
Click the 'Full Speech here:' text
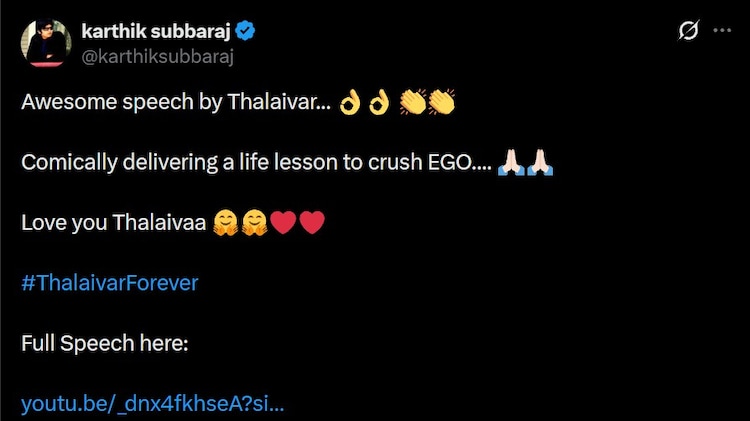coord(105,343)
